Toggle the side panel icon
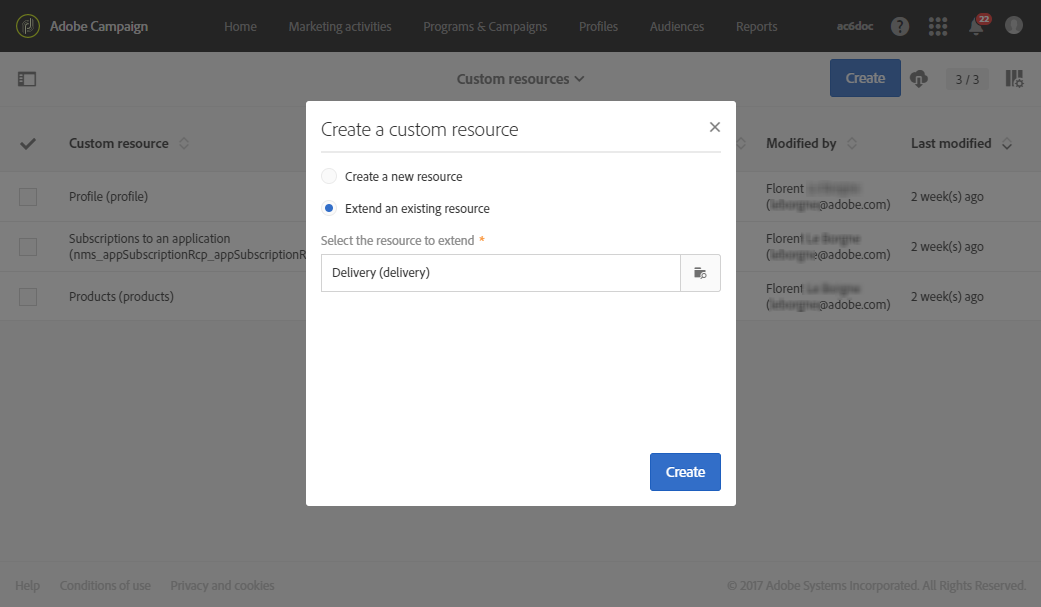1041x607 pixels. [x=27, y=79]
